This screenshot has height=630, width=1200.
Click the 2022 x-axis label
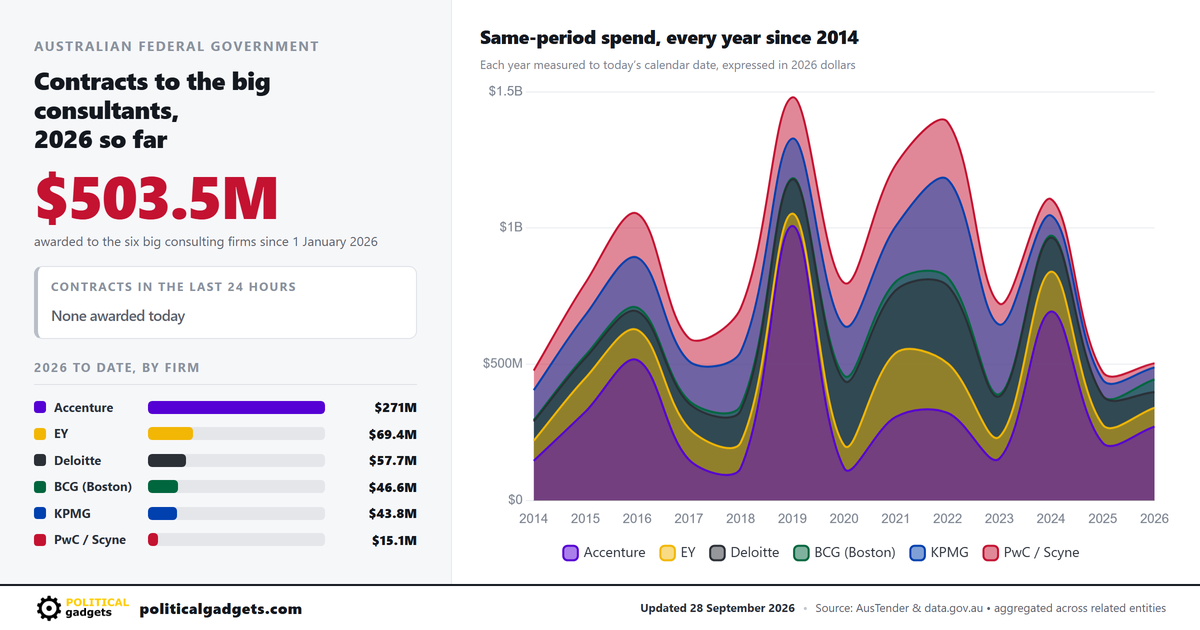click(x=947, y=519)
